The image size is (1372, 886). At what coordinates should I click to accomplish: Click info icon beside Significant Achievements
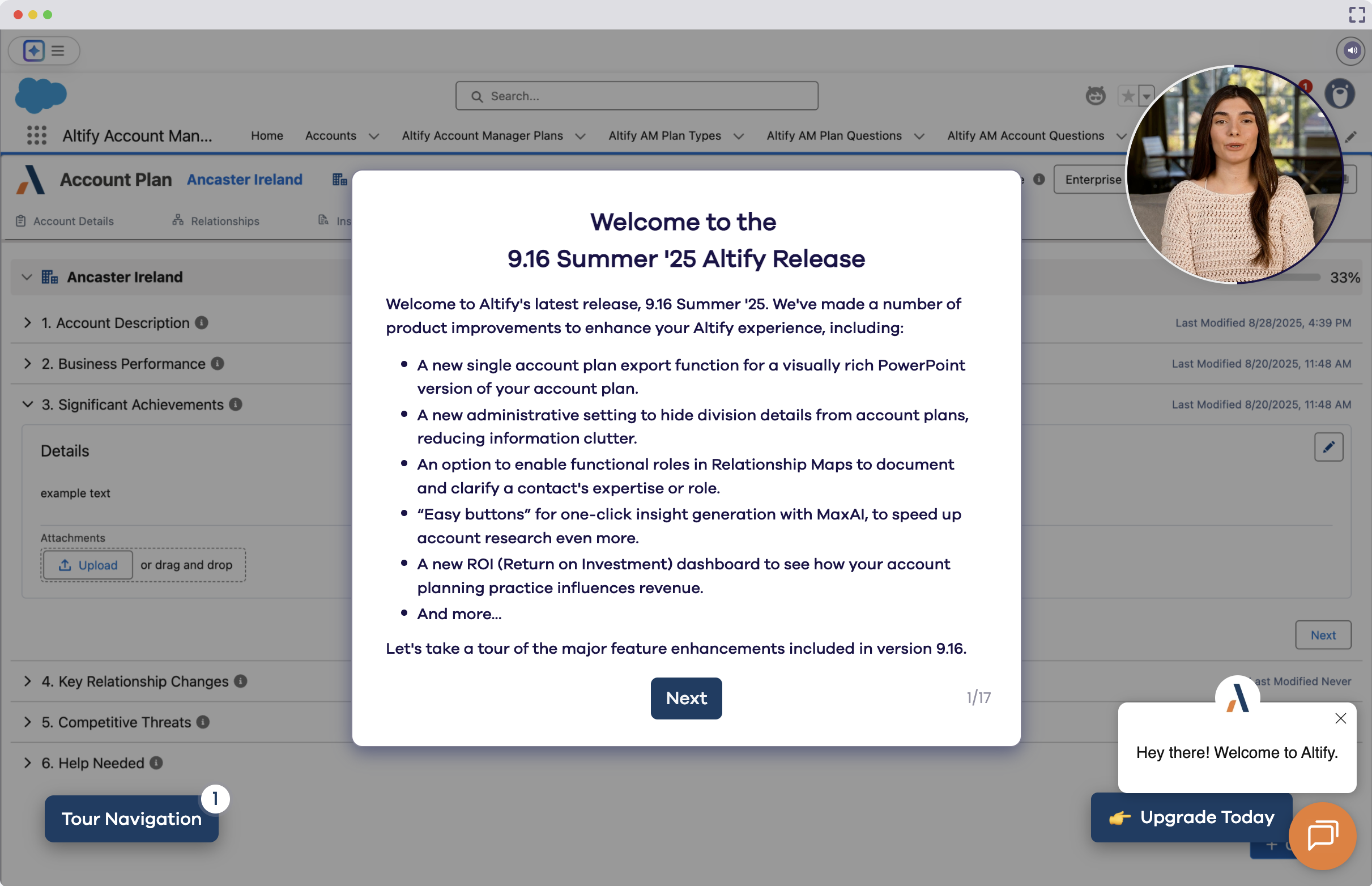(x=235, y=404)
